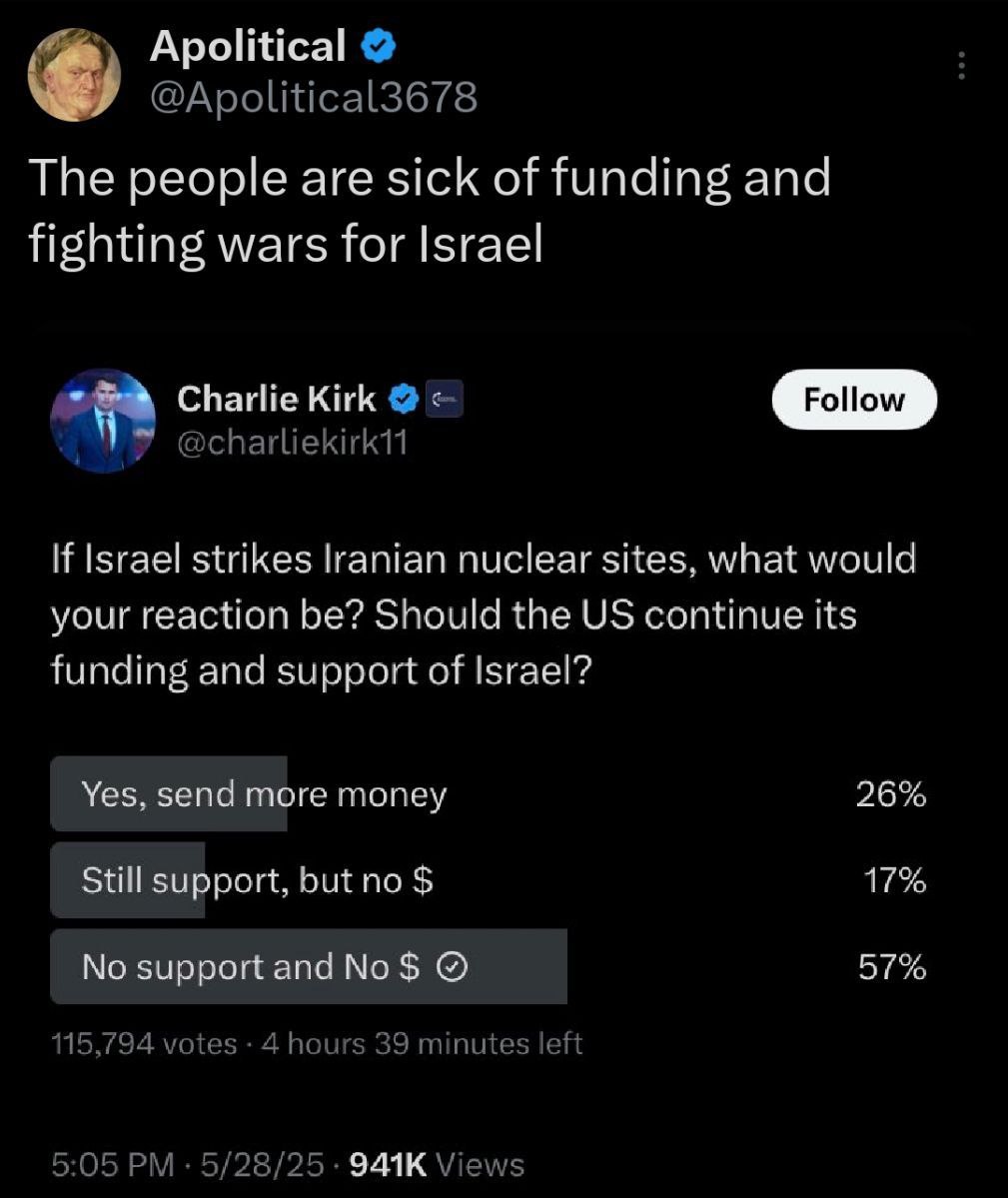Open the 5:05 PM 5/28/25 timestamp
This screenshot has height=1198, width=1008.
click(x=187, y=1164)
